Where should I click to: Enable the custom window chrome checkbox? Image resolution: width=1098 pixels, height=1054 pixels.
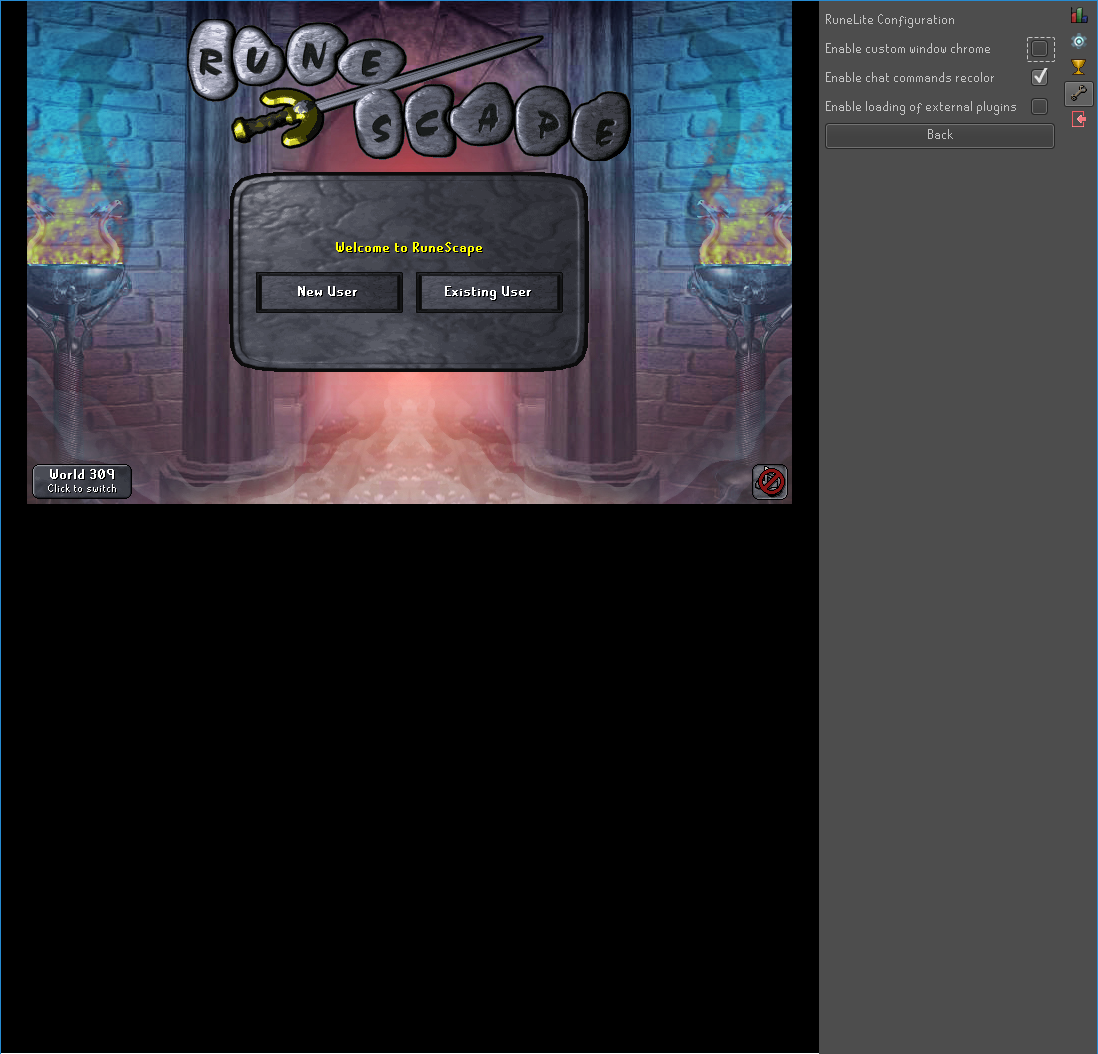1040,49
